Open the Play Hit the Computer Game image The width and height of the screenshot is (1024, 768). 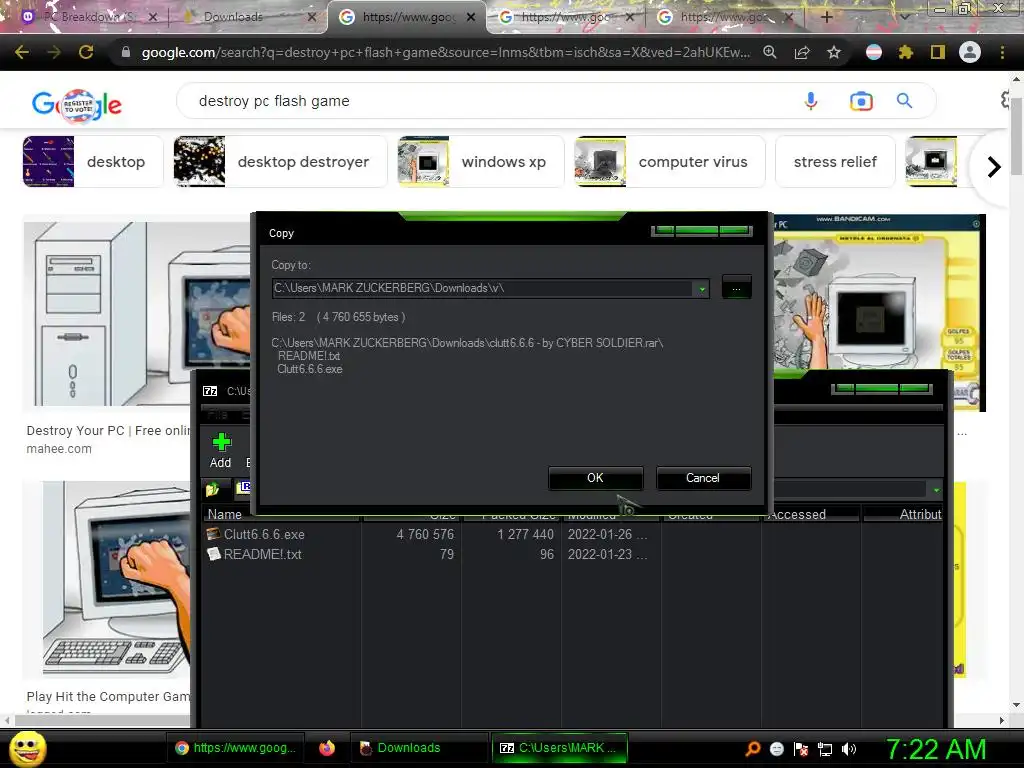(116, 579)
